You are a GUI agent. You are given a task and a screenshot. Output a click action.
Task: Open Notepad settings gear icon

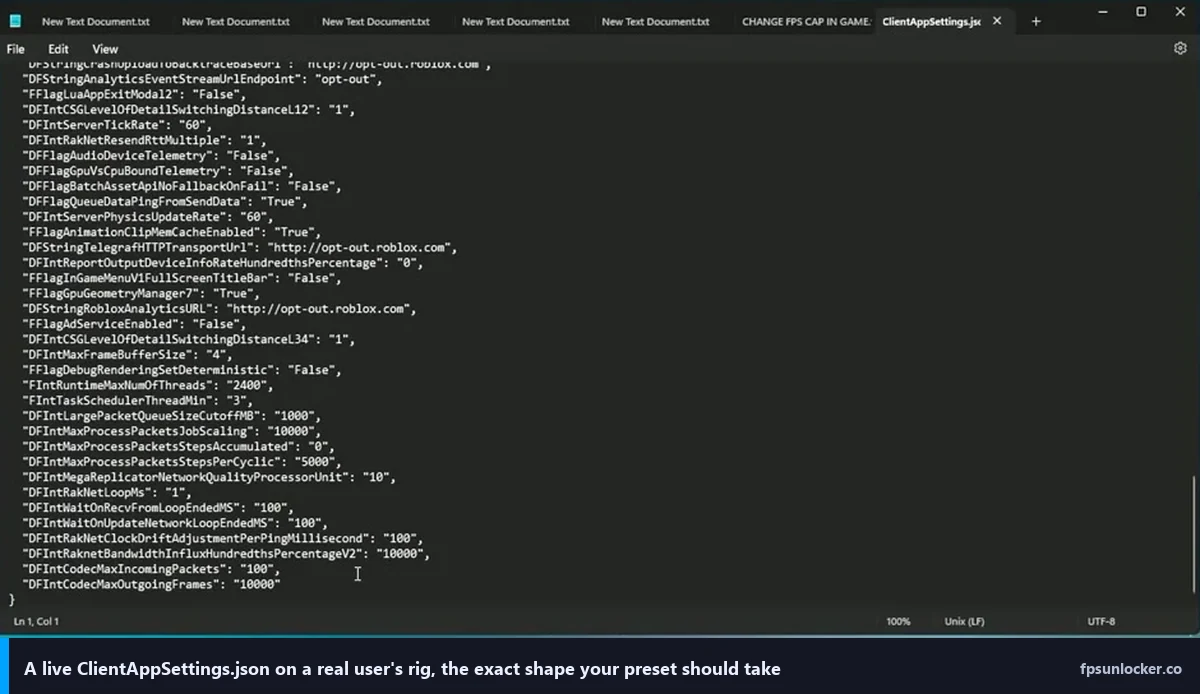1180,48
